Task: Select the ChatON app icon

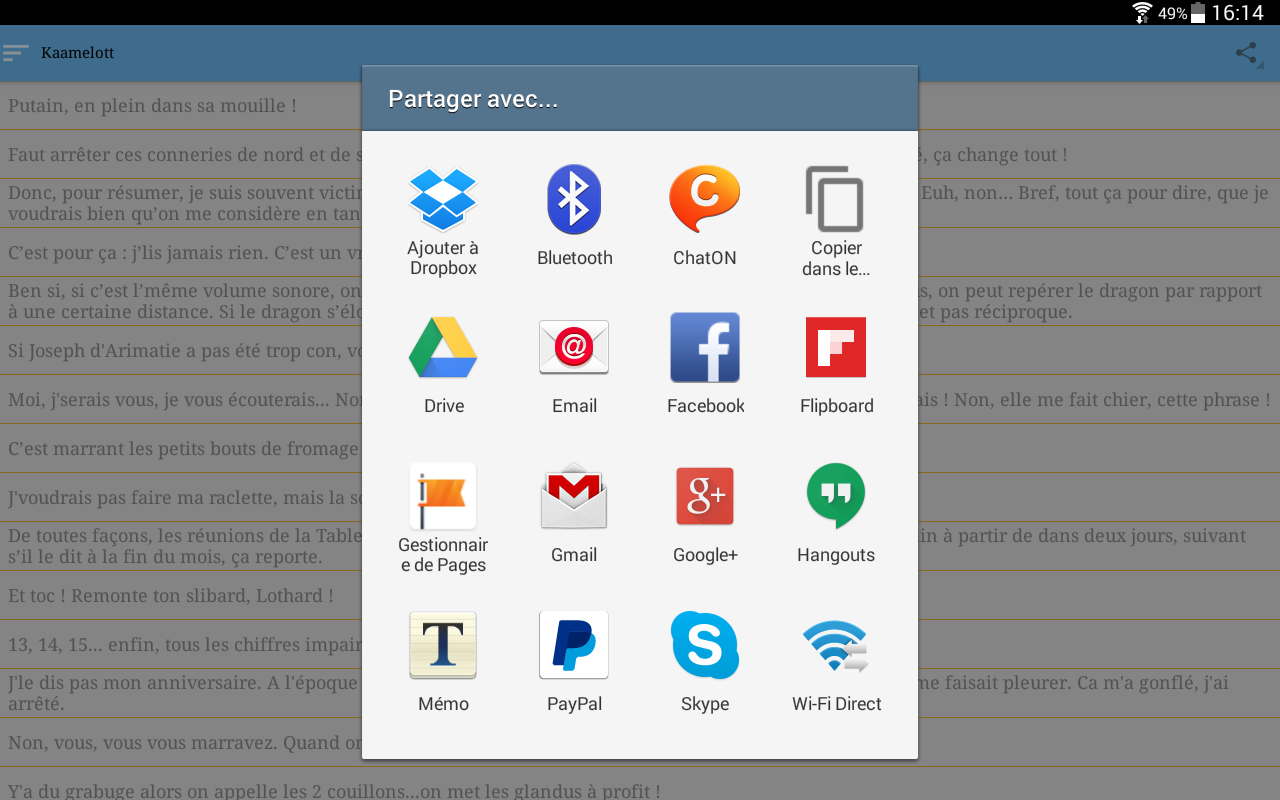Action: click(704, 217)
